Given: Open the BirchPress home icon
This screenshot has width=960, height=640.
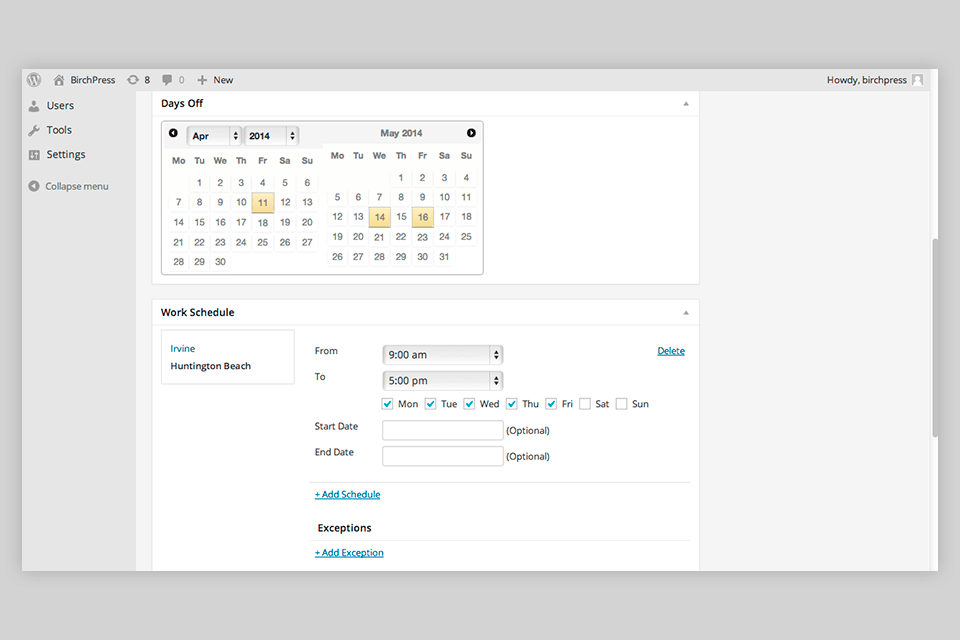Looking at the screenshot, I should pyautogui.click(x=59, y=80).
